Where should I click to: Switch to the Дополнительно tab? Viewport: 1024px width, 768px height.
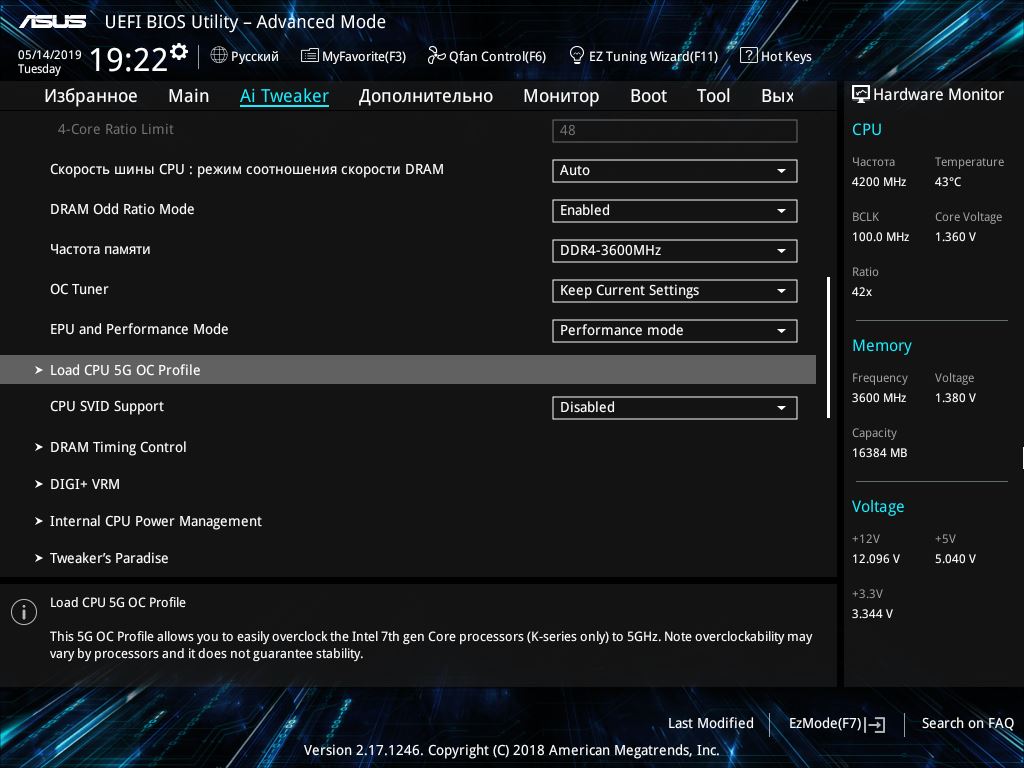click(x=426, y=96)
